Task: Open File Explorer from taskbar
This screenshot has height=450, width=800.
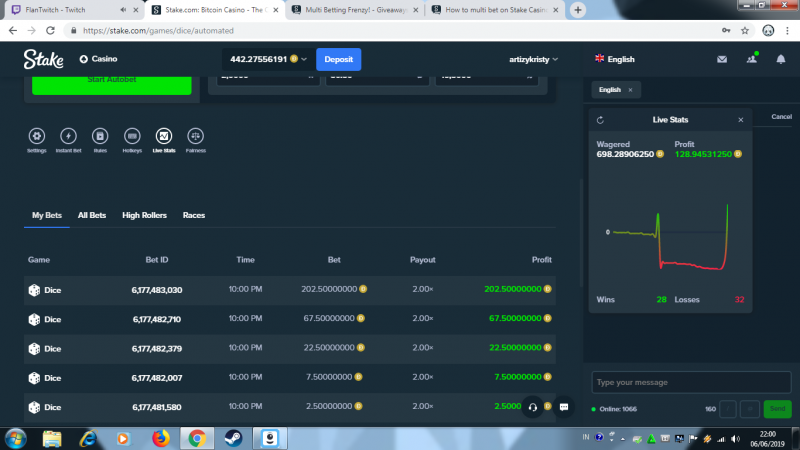Action: pyautogui.click(x=52, y=438)
